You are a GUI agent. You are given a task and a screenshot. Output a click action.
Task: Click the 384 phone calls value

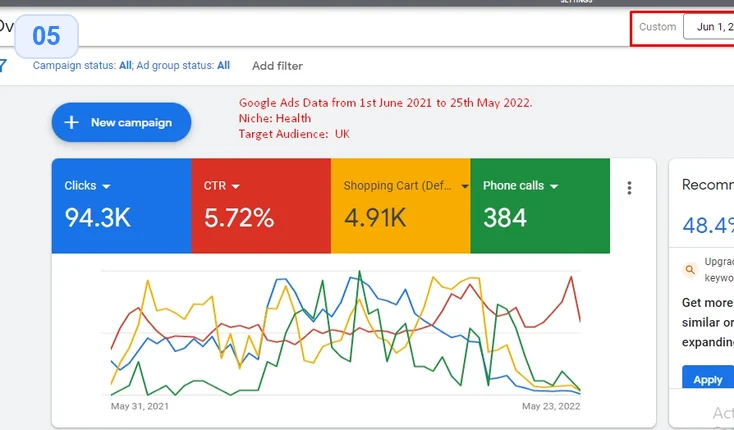(x=505, y=218)
